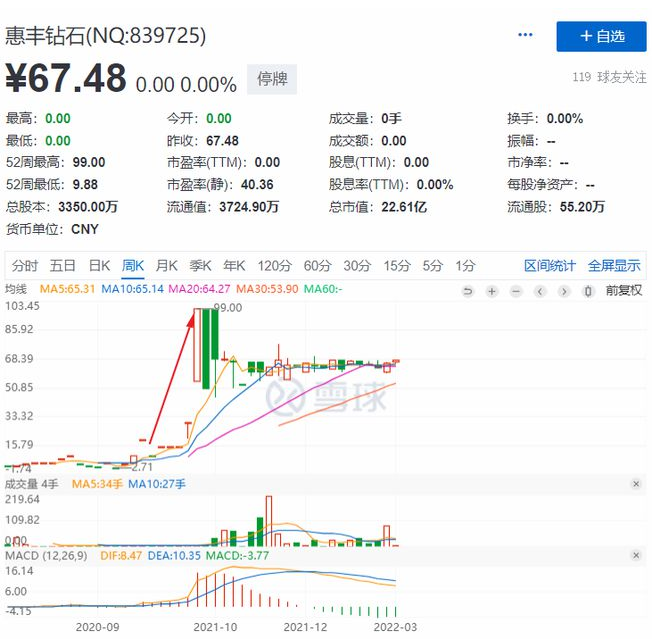The height and width of the screenshot is (639, 655).
Task: Click the 52周最高 99.00 value
Action: click(89, 162)
